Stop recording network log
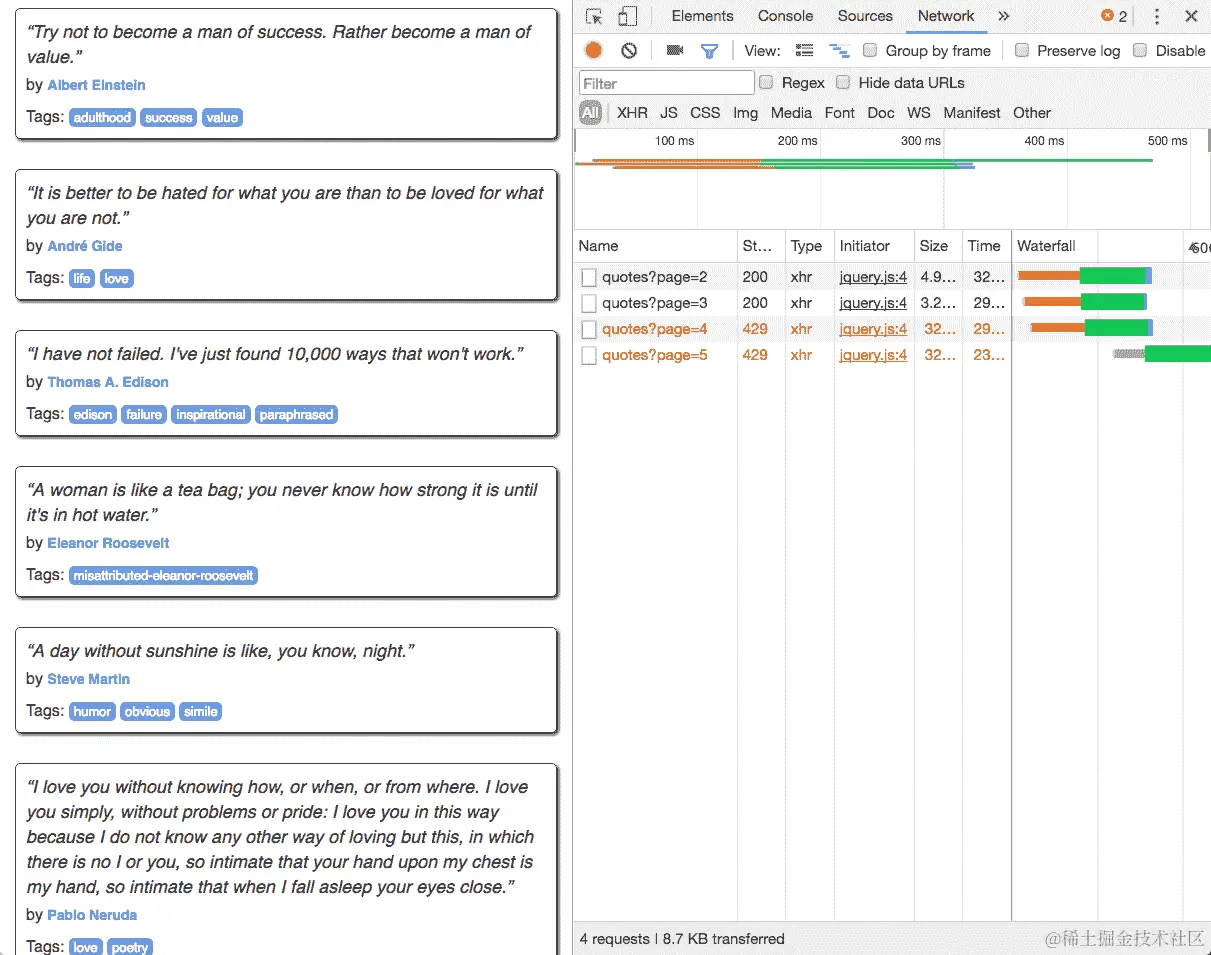 pyautogui.click(x=594, y=50)
